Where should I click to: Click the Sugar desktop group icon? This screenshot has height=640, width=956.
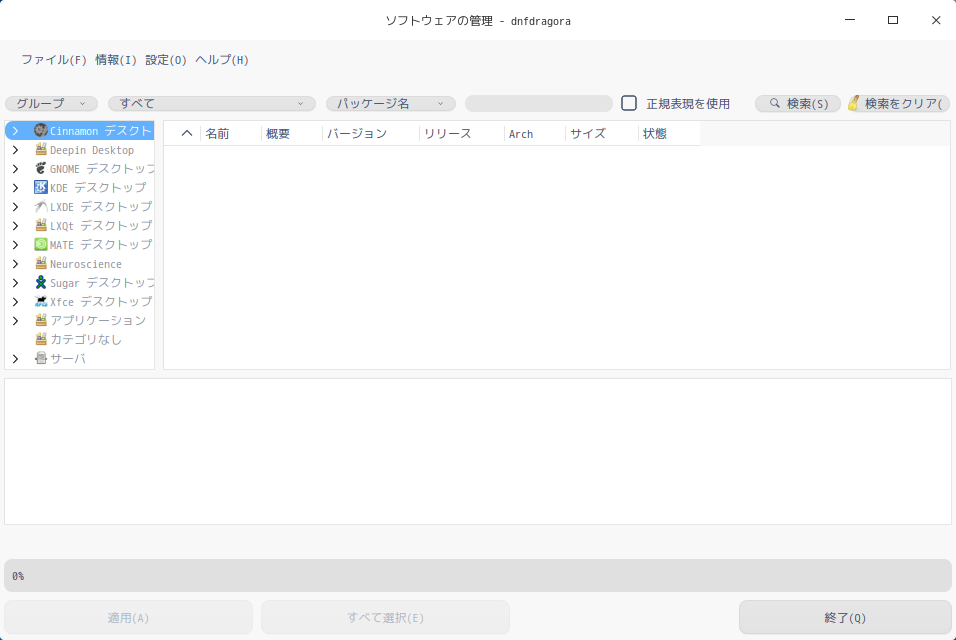[x=41, y=282]
